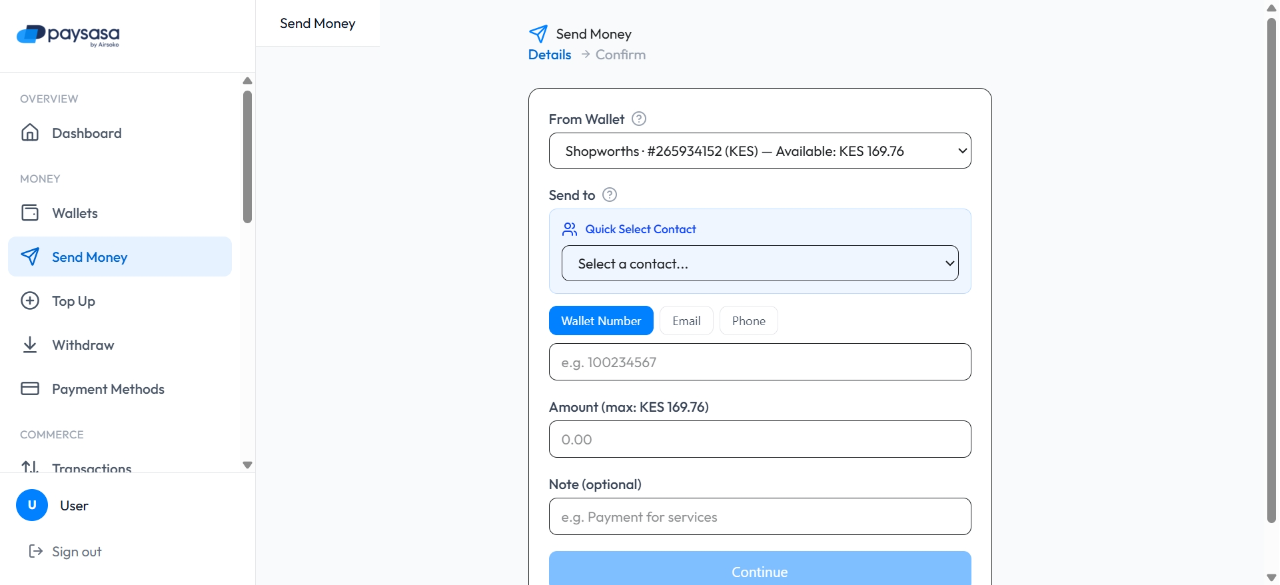This screenshot has height=585, width=1280.
Task: Go to Wallets page
Action: coord(120,213)
